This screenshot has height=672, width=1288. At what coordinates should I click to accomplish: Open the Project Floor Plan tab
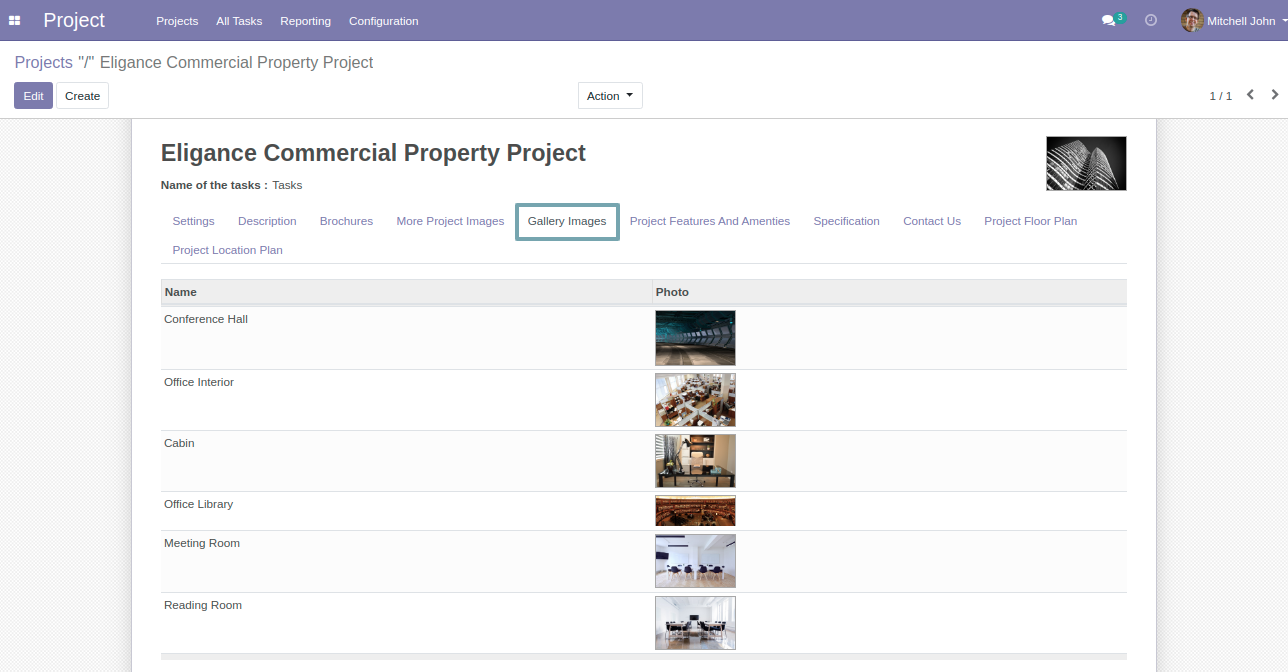(x=1030, y=221)
